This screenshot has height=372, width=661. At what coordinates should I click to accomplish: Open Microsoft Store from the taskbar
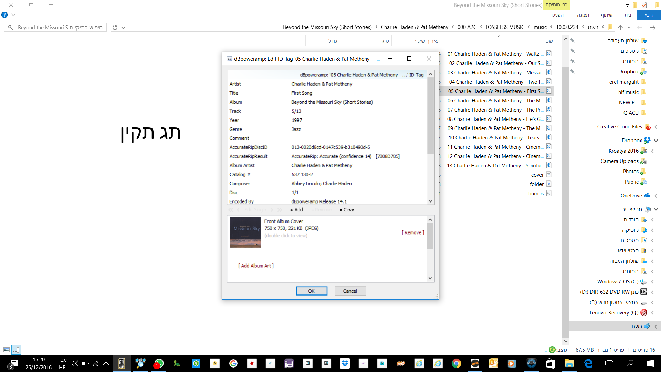551,364
